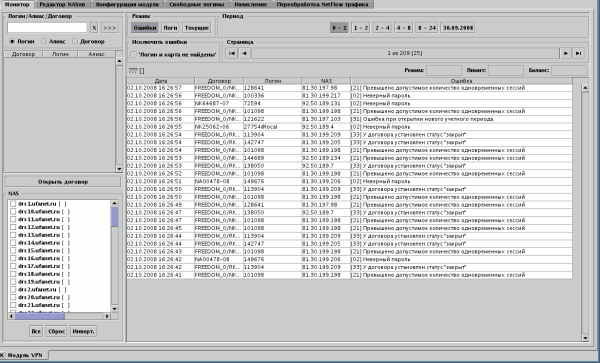Select the 4 - 8 period button
Screen dimensions: 600x363
[403, 28]
